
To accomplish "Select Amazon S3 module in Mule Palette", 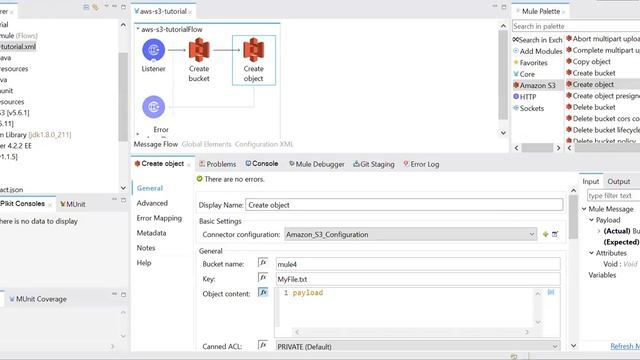I will [534, 85].
